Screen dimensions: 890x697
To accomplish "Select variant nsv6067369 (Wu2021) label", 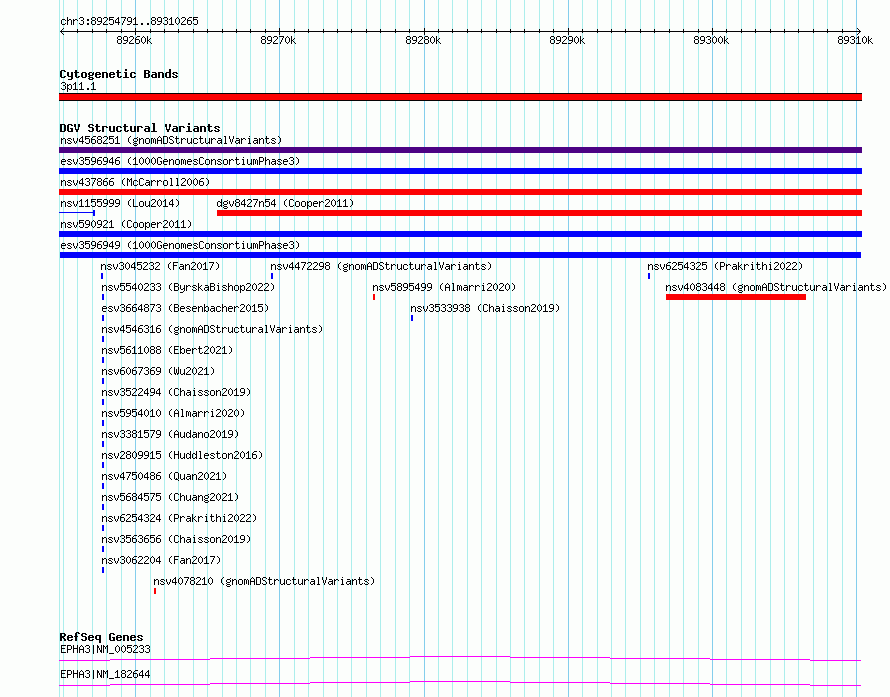I will pos(158,371).
